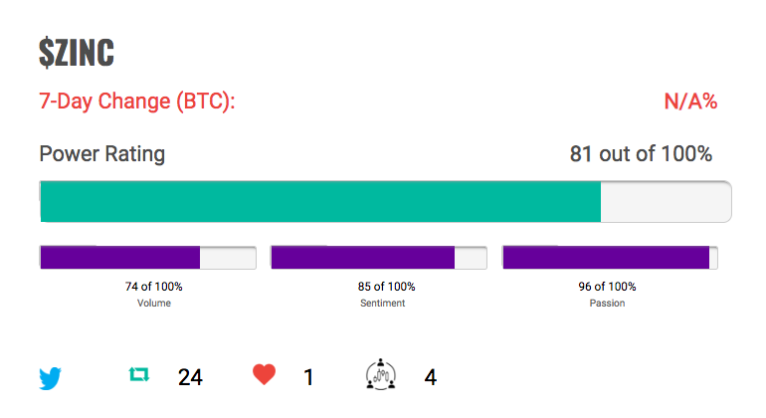Image resolution: width=766 pixels, height=418 pixels.
Task: Click the Twitter bird icon
Action: [50, 378]
